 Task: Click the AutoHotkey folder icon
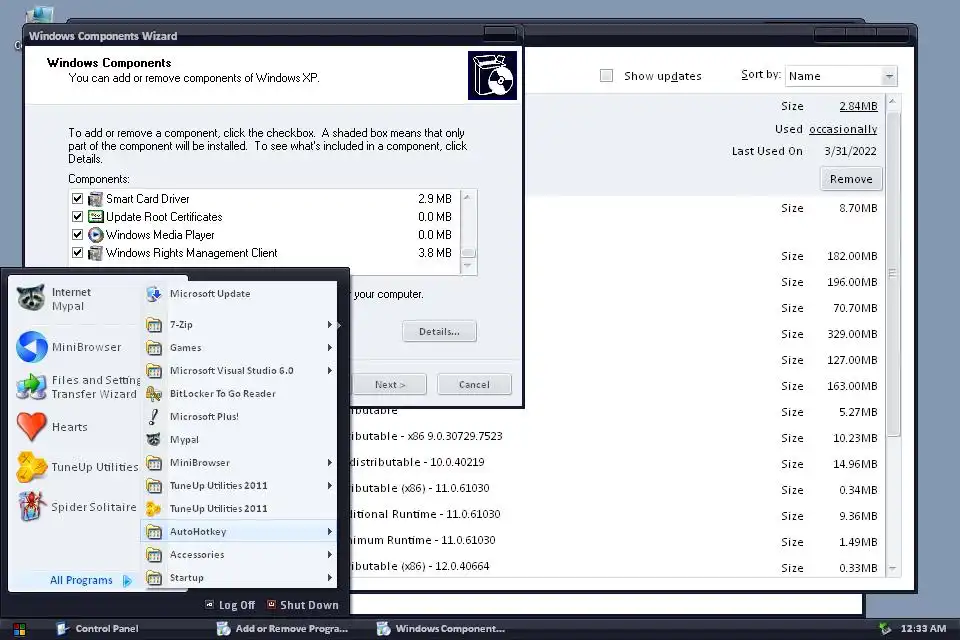tap(154, 532)
